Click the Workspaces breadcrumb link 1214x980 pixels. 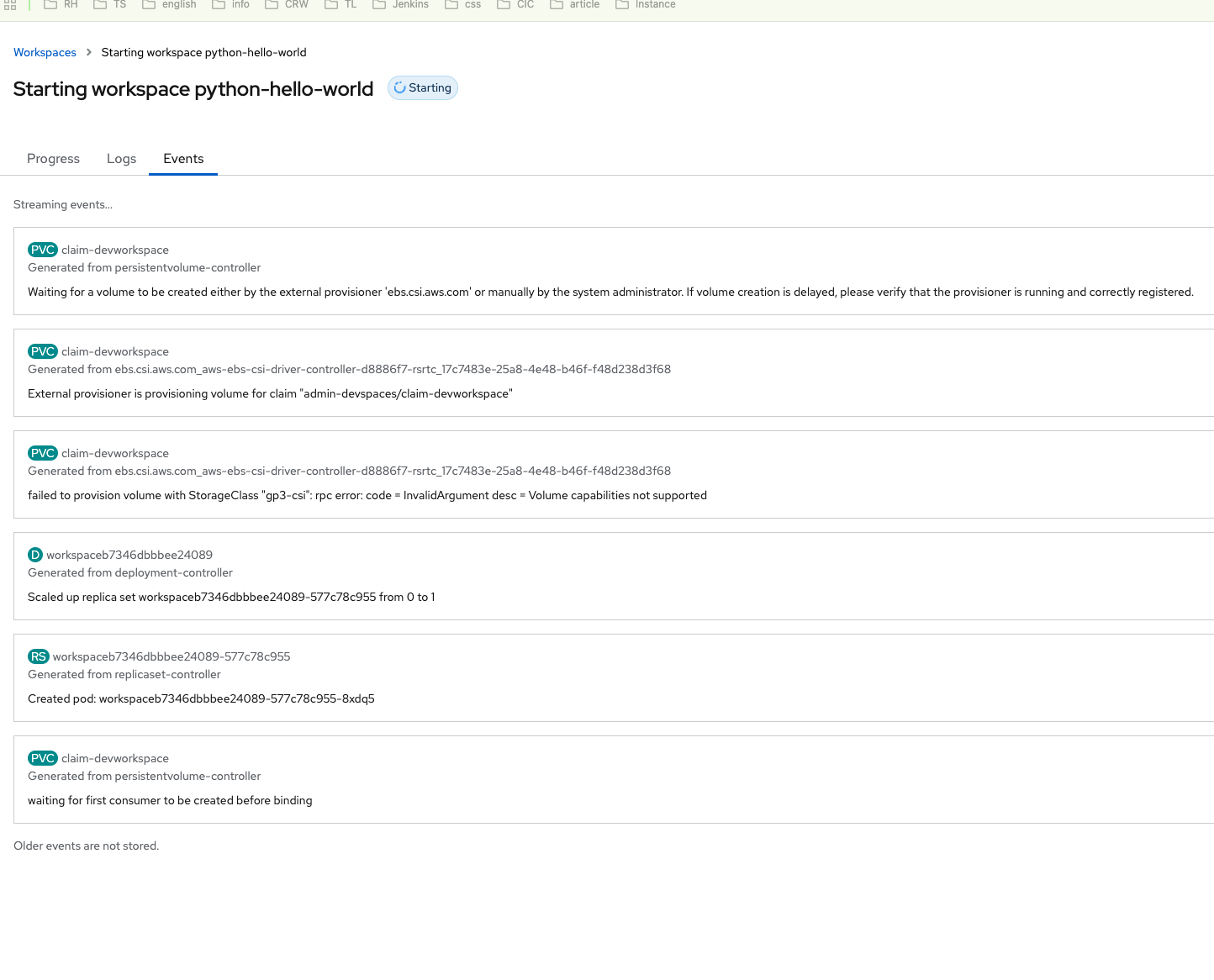coord(45,52)
